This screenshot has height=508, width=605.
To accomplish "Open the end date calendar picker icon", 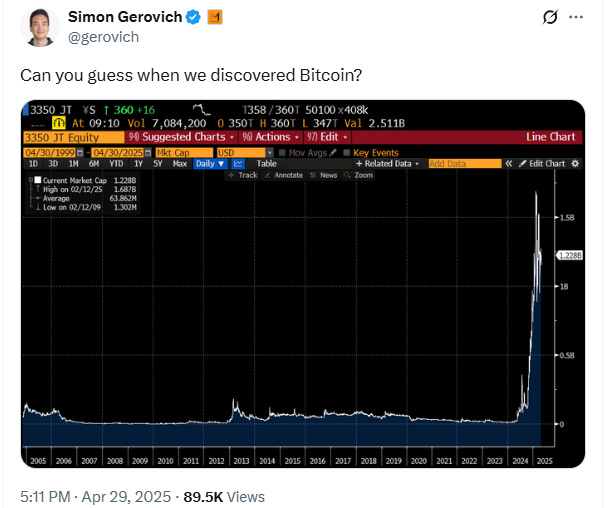I will point(148,153).
